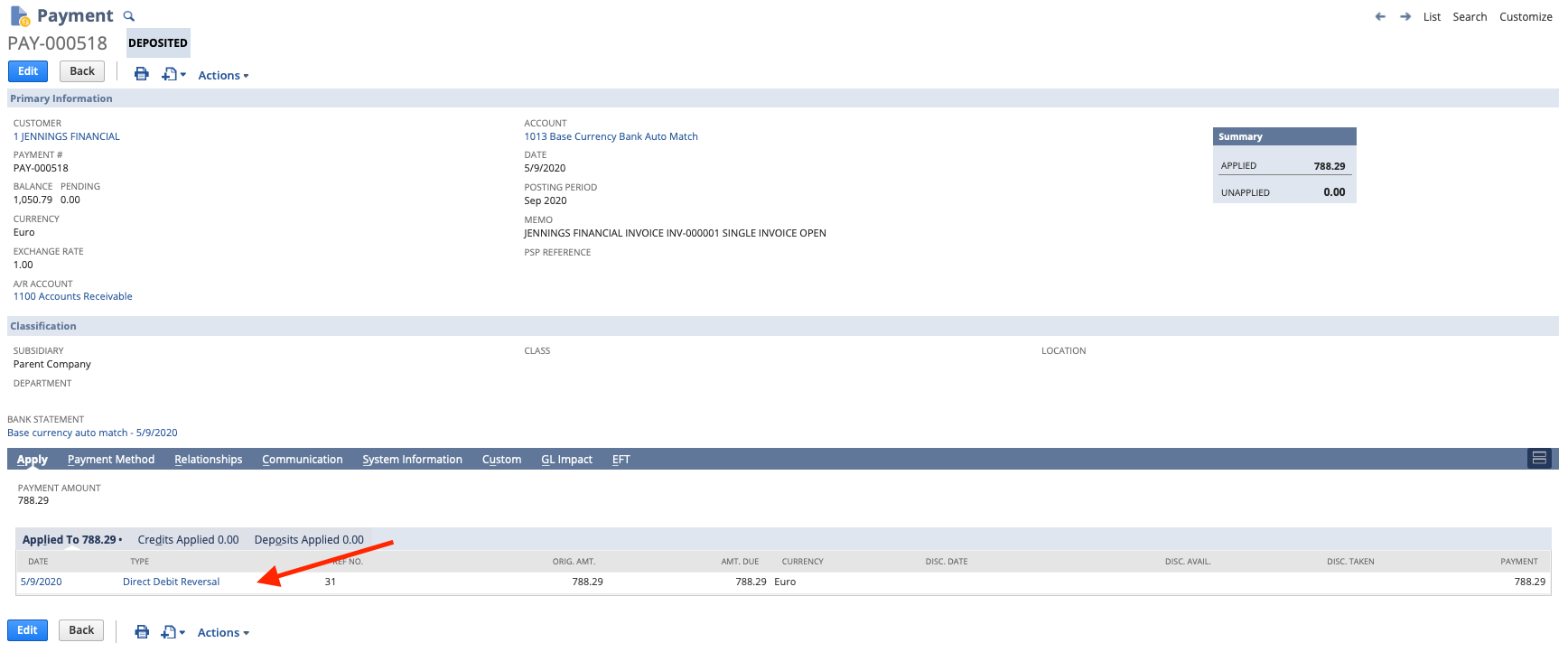
Task: Go to previous record arrow
Action: click(x=1380, y=16)
